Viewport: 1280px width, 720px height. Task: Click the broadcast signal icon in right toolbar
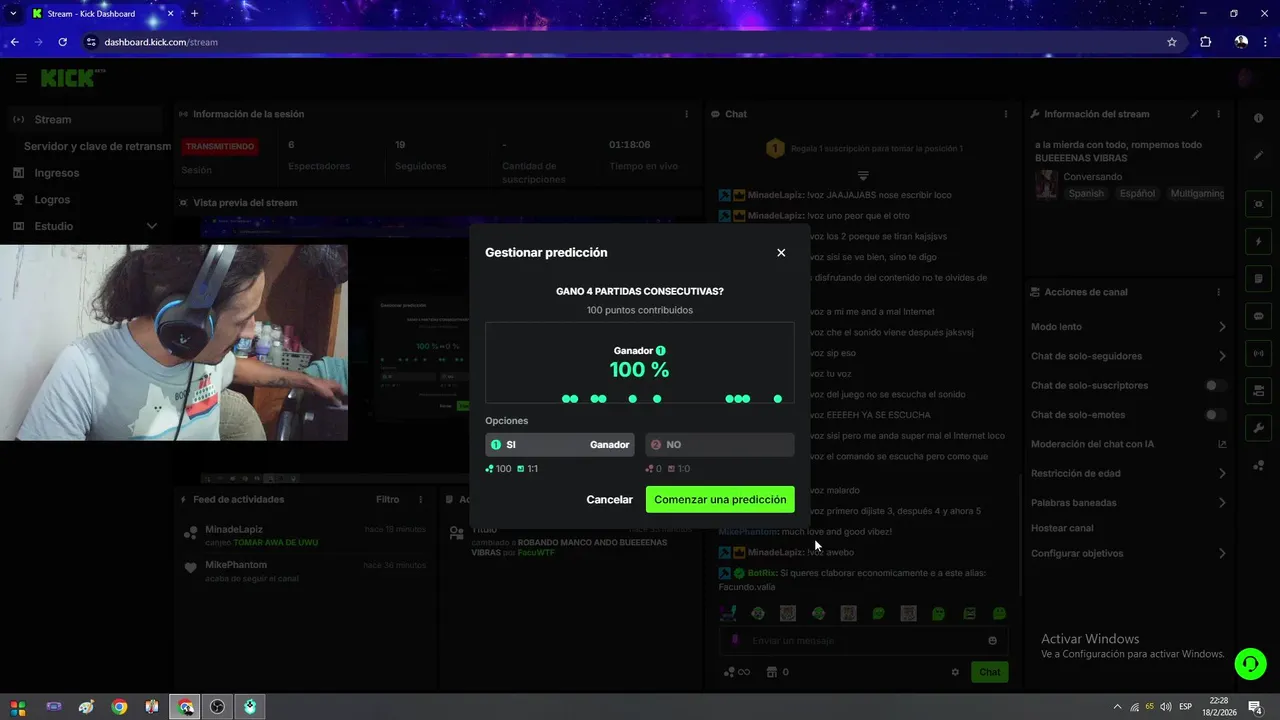pyautogui.click(x=1258, y=353)
